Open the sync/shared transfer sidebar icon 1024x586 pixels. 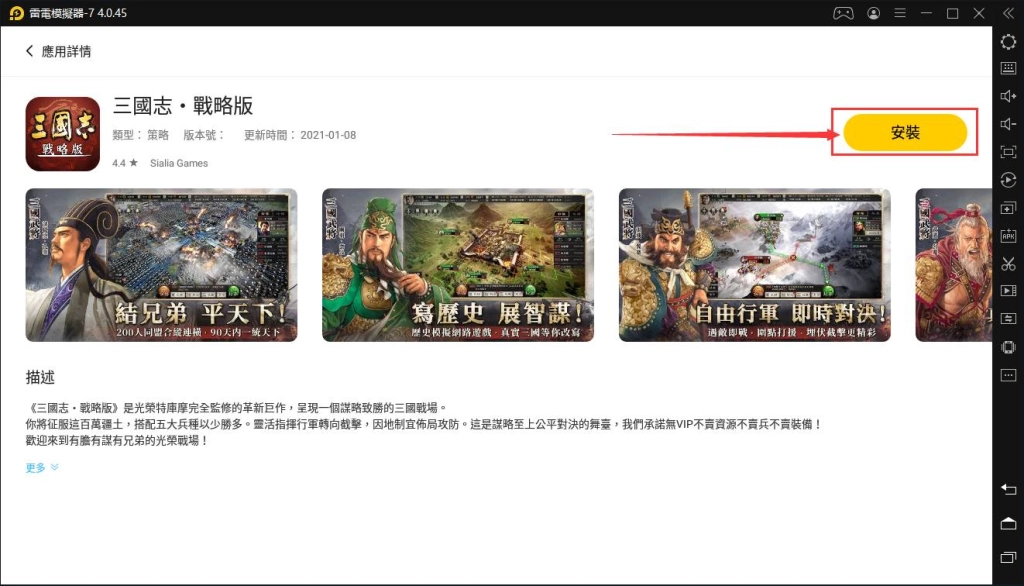[1008, 319]
